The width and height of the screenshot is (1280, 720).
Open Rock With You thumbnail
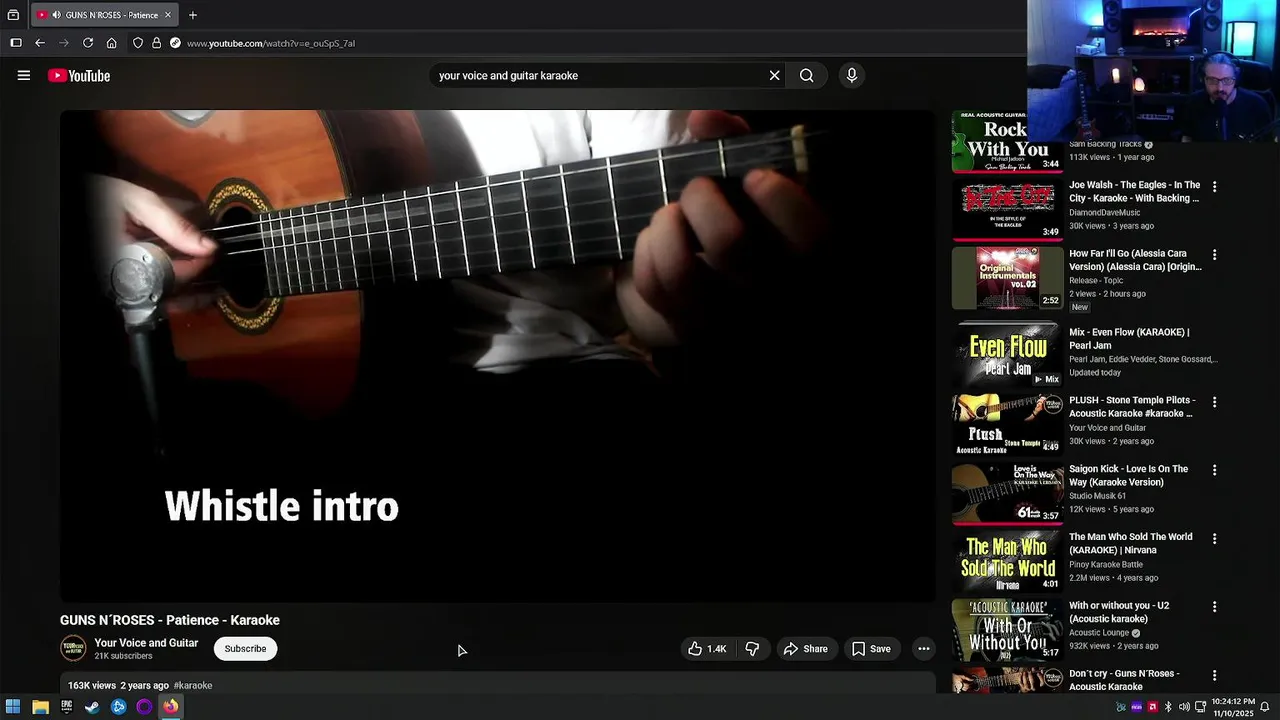1007,141
